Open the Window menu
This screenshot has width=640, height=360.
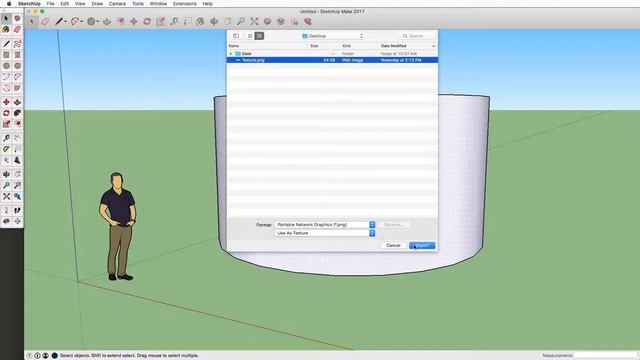click(x=158, y=4)
